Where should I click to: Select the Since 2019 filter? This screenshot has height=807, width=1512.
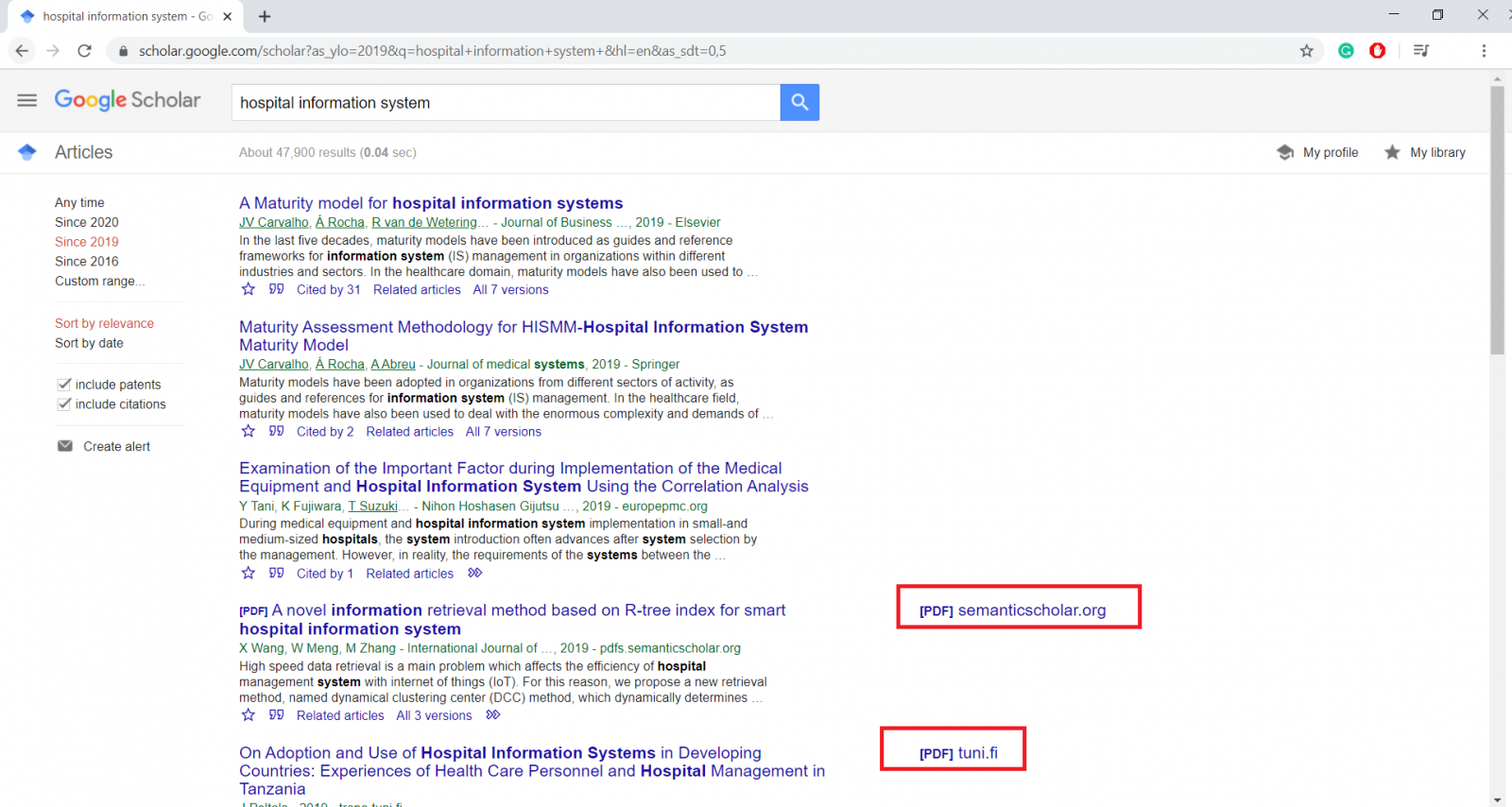click(x=87, y=242)
